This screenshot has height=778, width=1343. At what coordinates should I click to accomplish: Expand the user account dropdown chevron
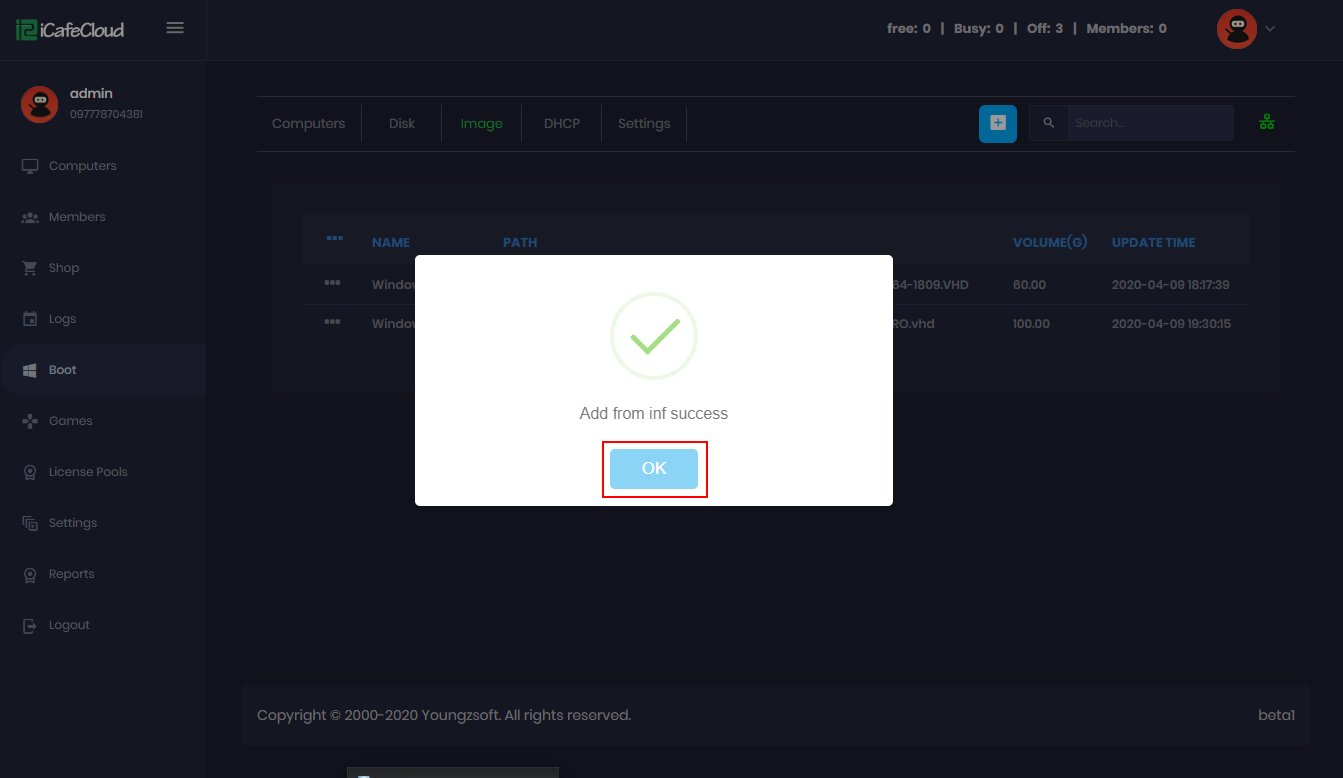point(1270,29)
